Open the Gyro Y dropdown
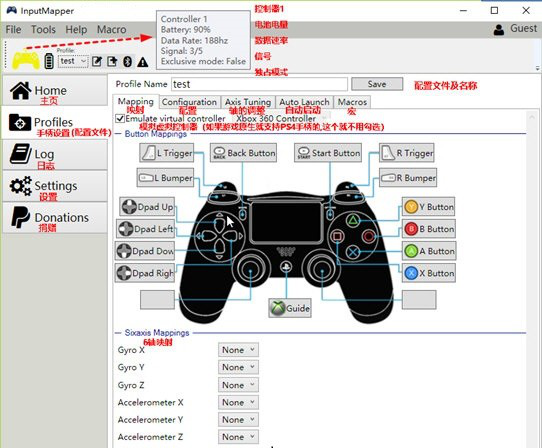542x448 pixels. click(238, 367)
